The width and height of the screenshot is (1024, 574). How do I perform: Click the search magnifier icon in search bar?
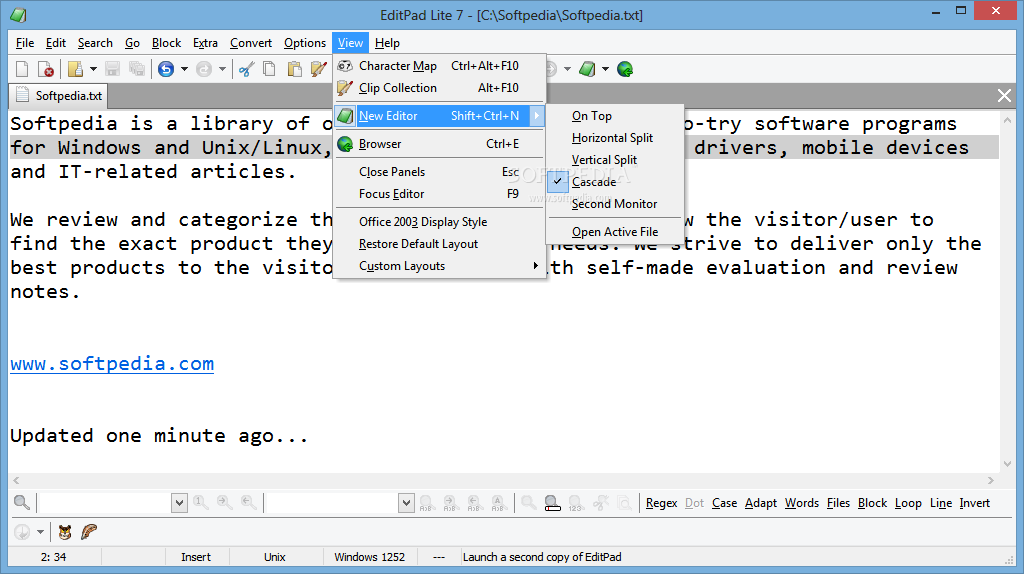pos(22,502)
